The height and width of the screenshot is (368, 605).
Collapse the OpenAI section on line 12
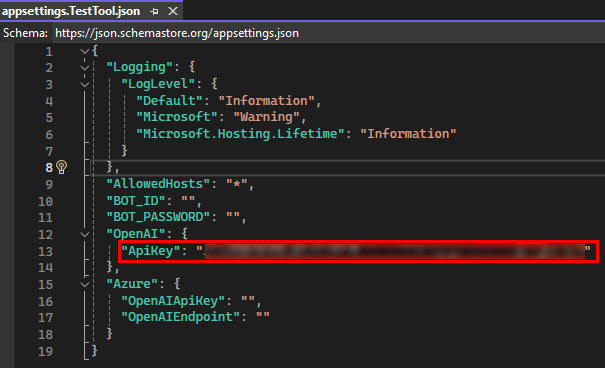point(84,234)
